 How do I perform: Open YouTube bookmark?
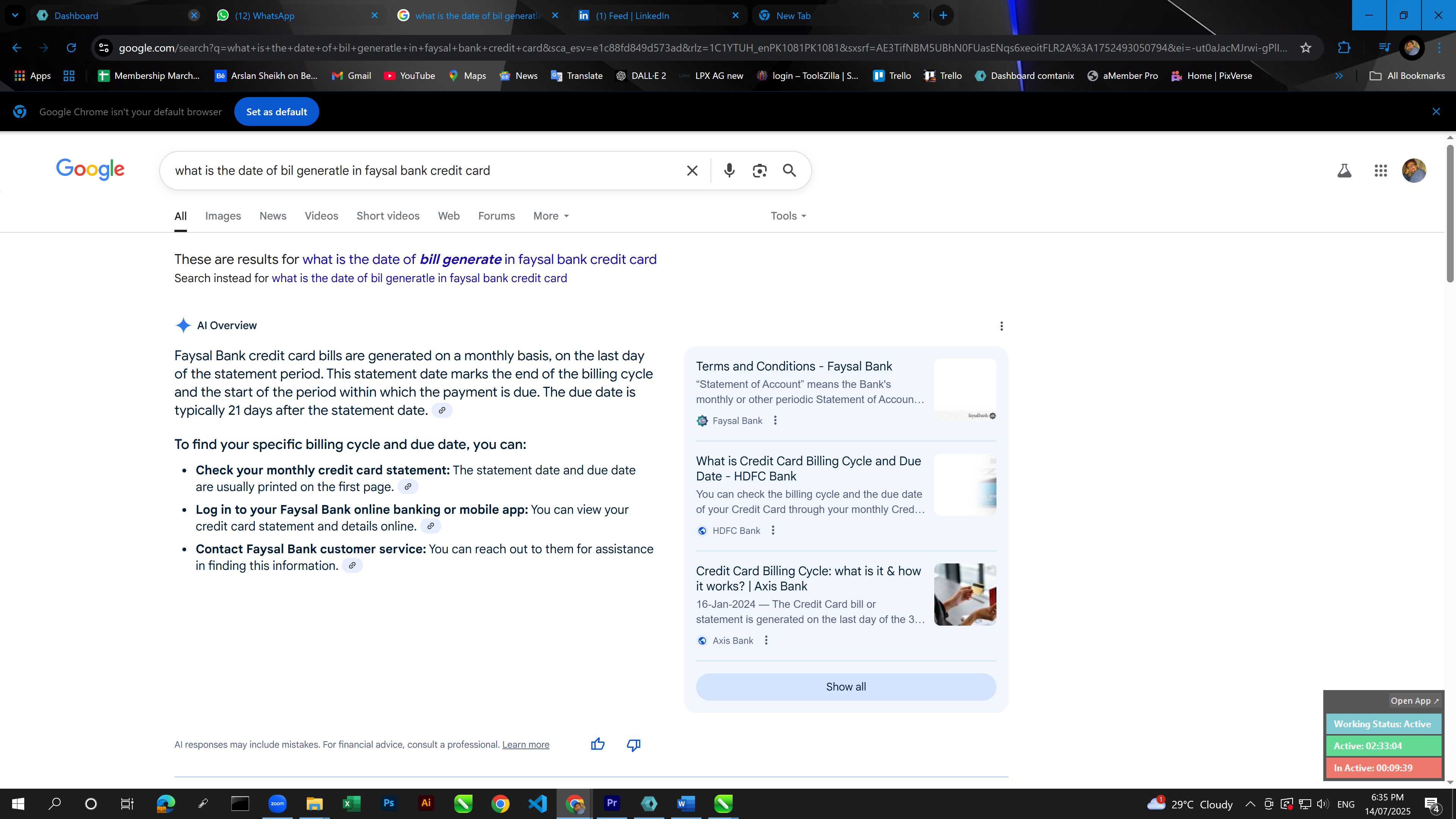tap(409, 76)
